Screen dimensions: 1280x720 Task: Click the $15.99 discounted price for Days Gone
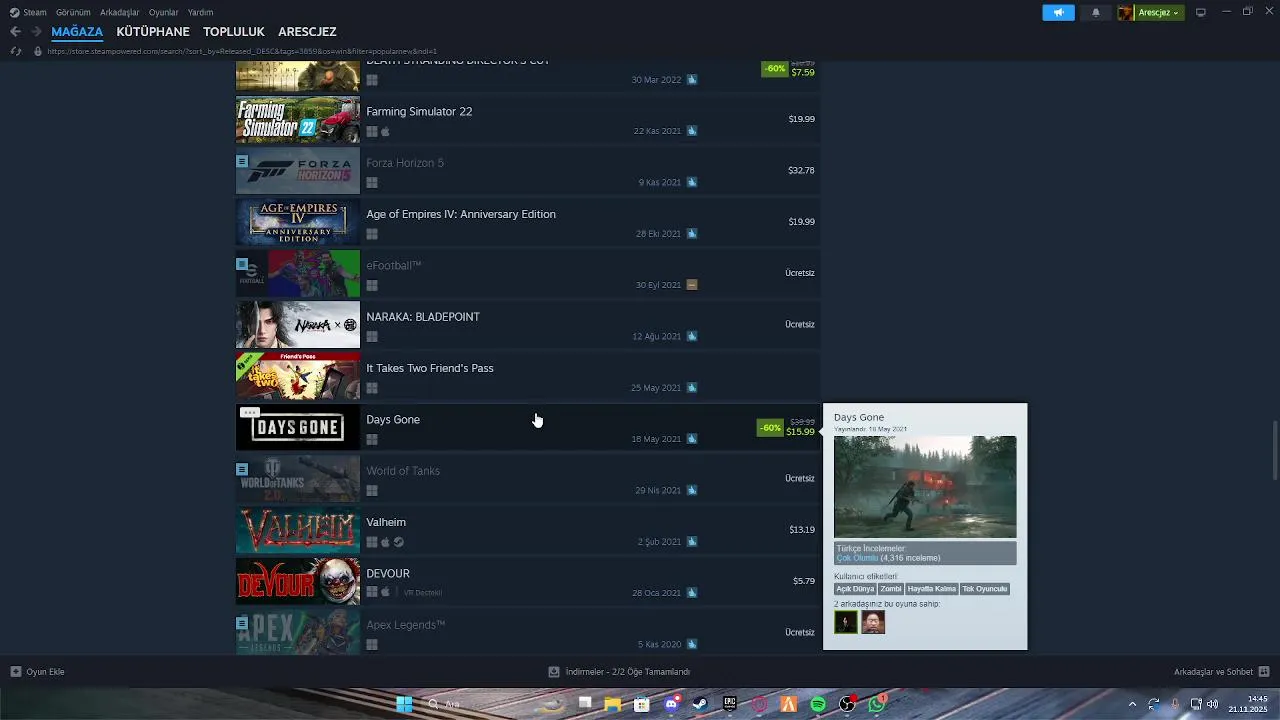[800, 432]
